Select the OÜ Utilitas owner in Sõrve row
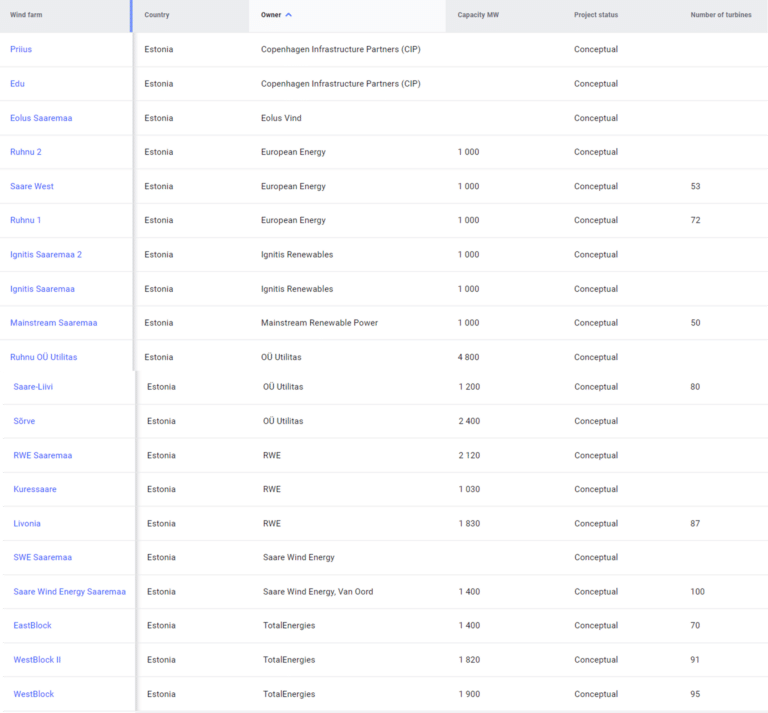The height and width of the screenshot is (713, 768). [283, 421]
